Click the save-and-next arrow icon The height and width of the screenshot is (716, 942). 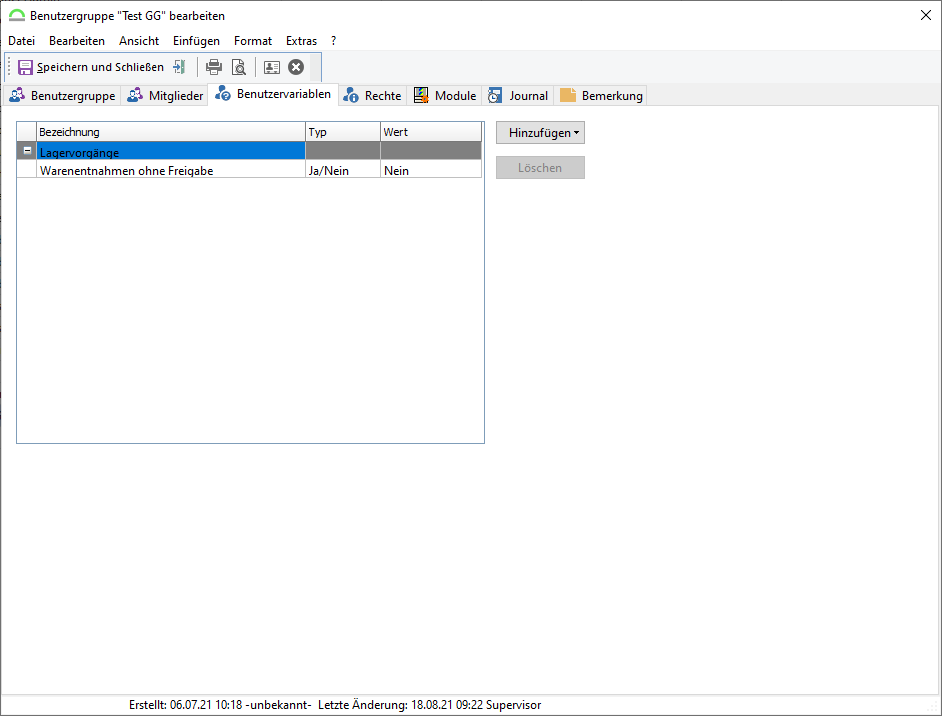click(x=180, y=67)
